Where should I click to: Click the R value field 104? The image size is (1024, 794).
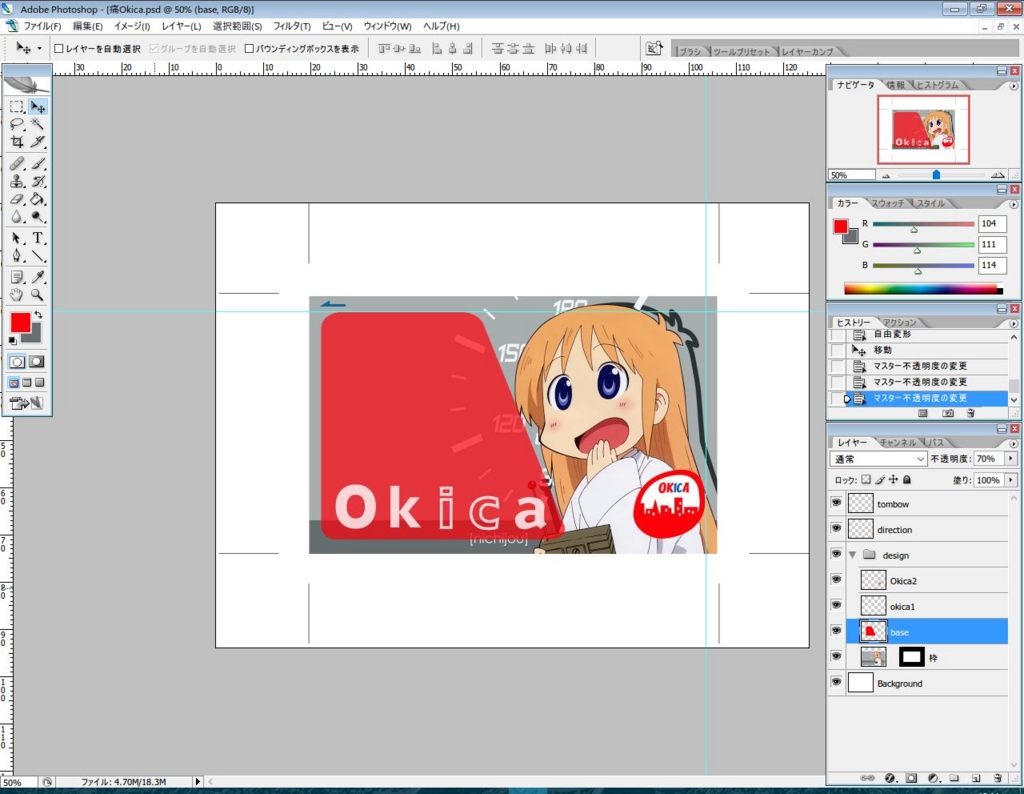pyautogui.click(x=992, y=223)
